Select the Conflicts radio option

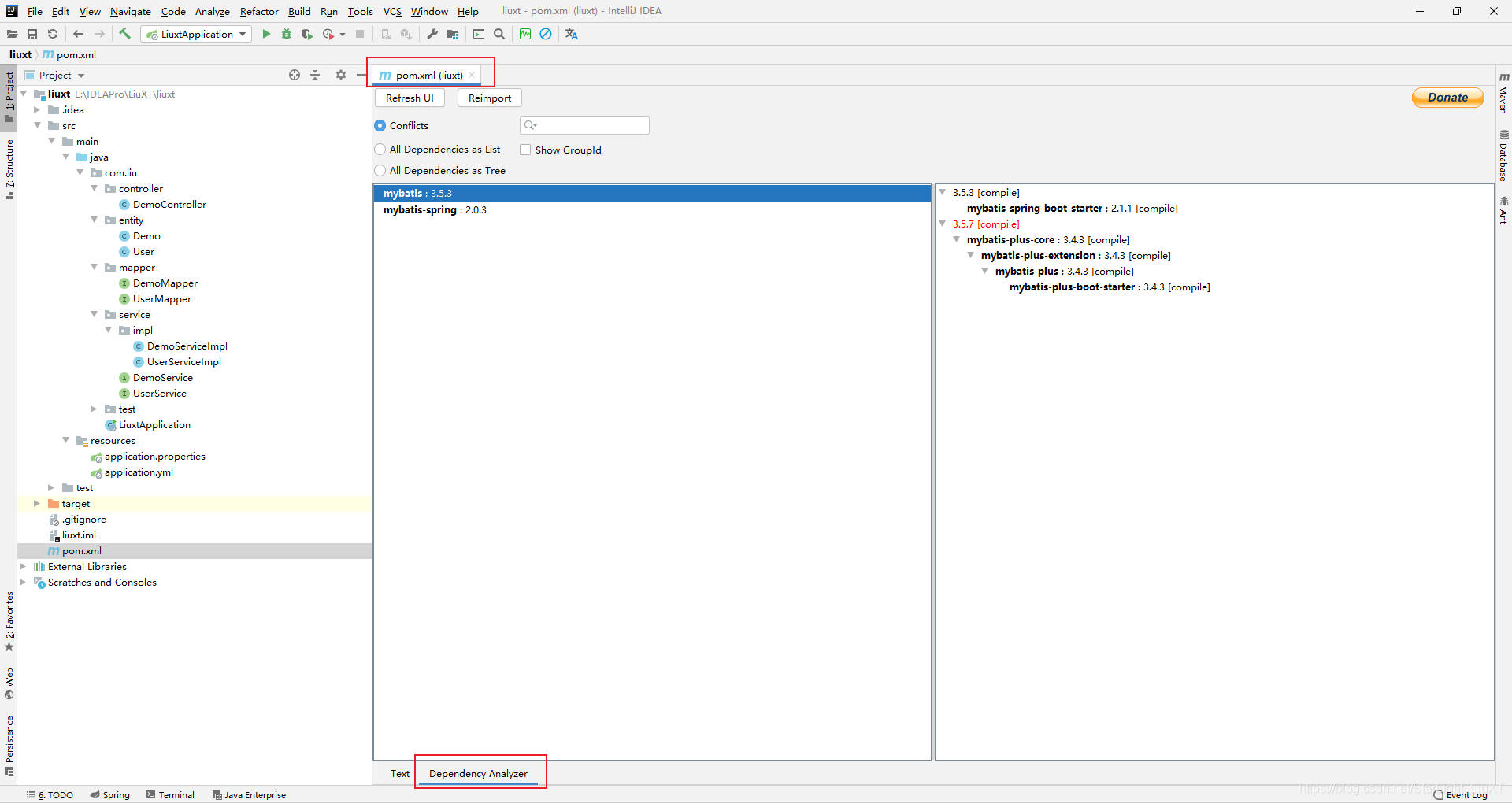[380, 126]
